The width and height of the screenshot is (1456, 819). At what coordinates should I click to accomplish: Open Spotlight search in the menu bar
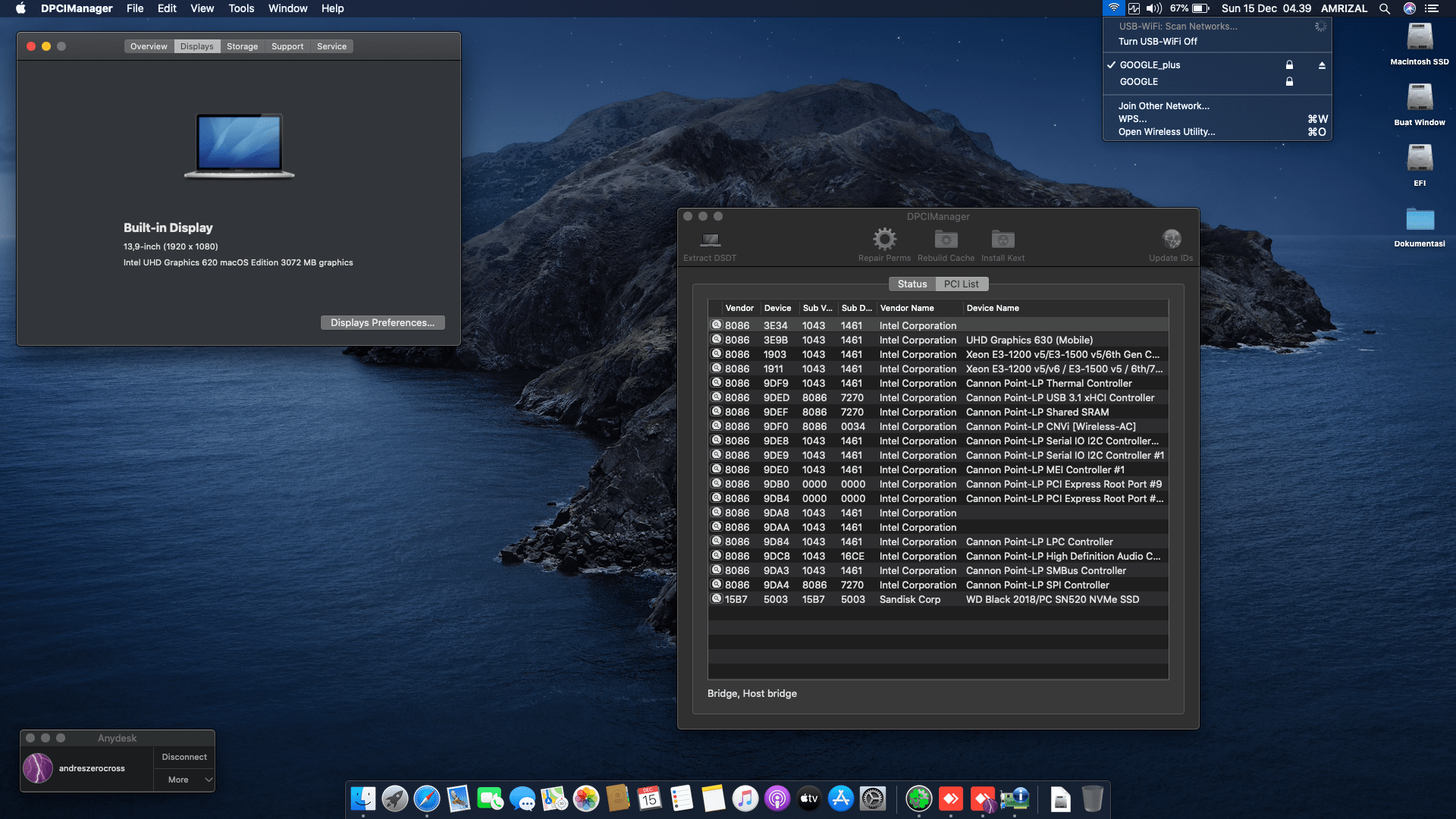1385,8
